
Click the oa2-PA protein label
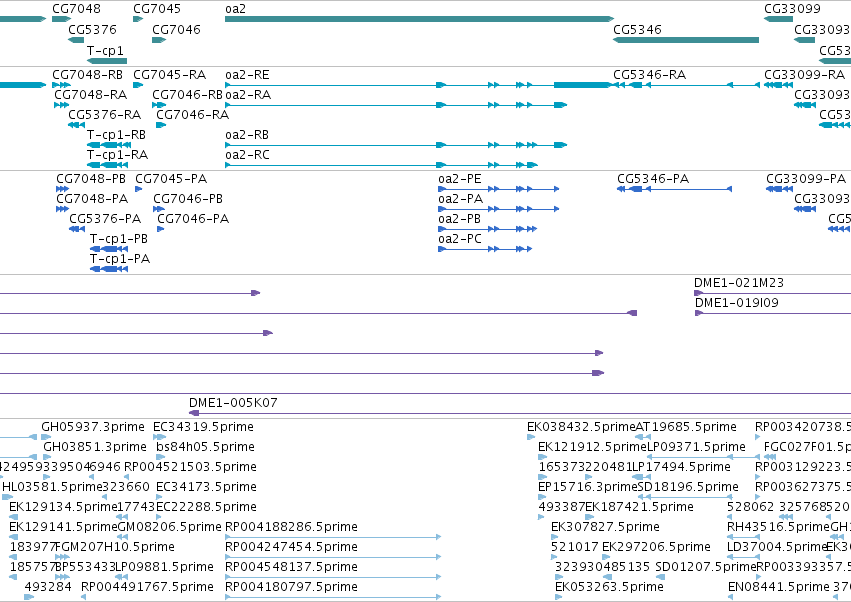coord(461,199)
